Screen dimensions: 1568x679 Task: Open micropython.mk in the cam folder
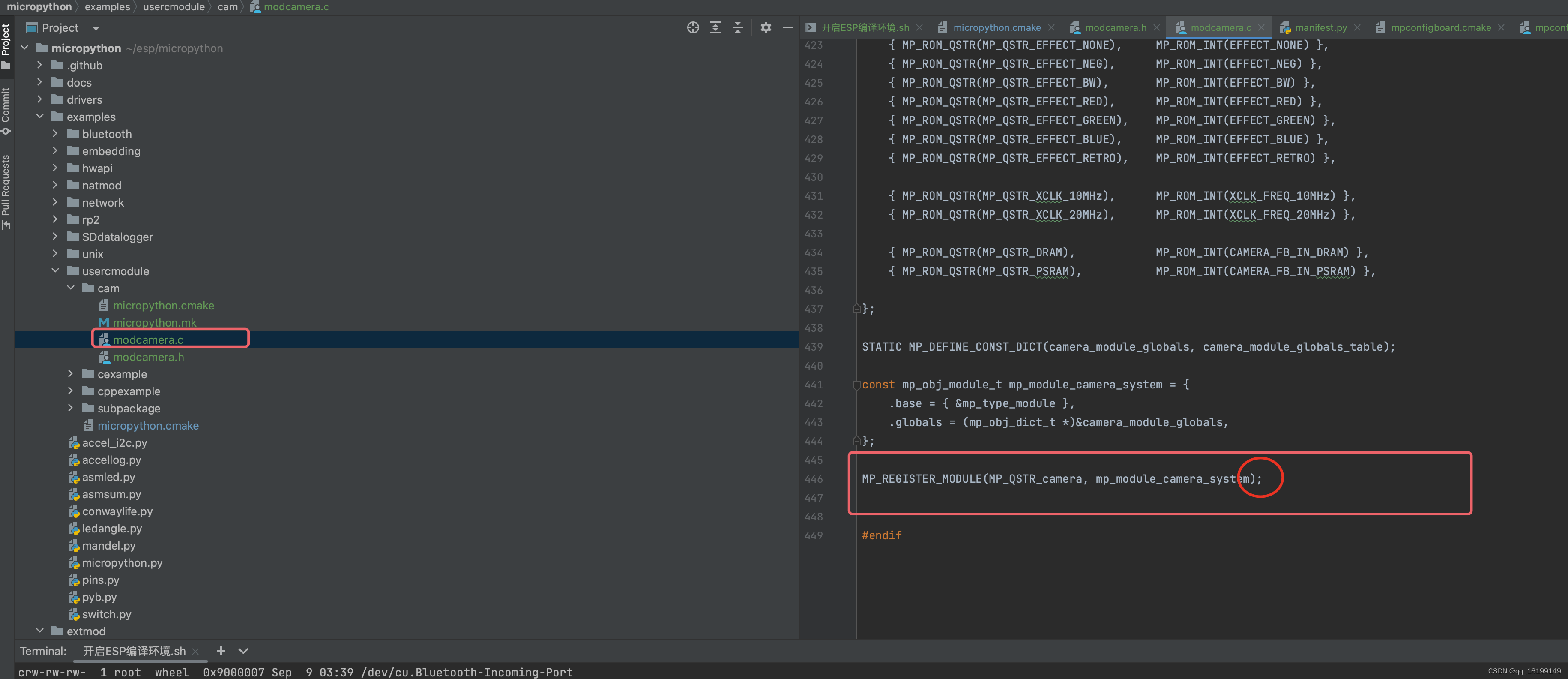click(x=155, y=323)
